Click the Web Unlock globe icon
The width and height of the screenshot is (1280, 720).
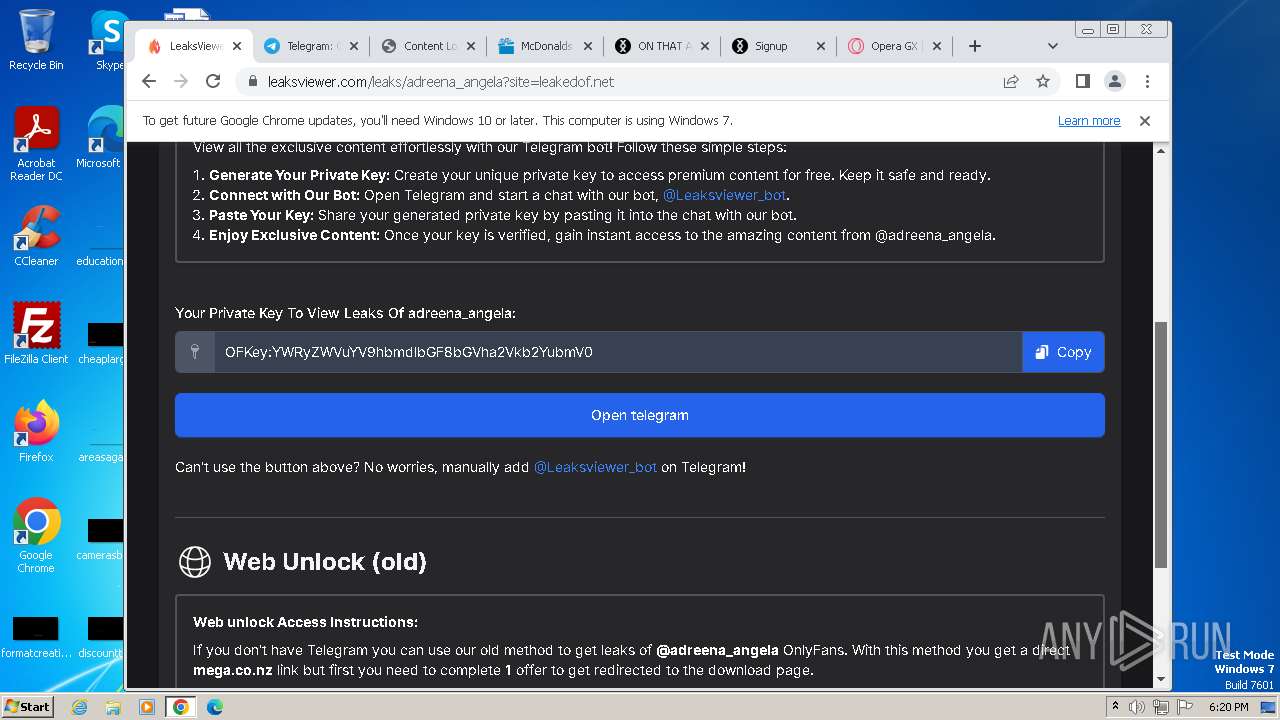click(x=194, y=562)
